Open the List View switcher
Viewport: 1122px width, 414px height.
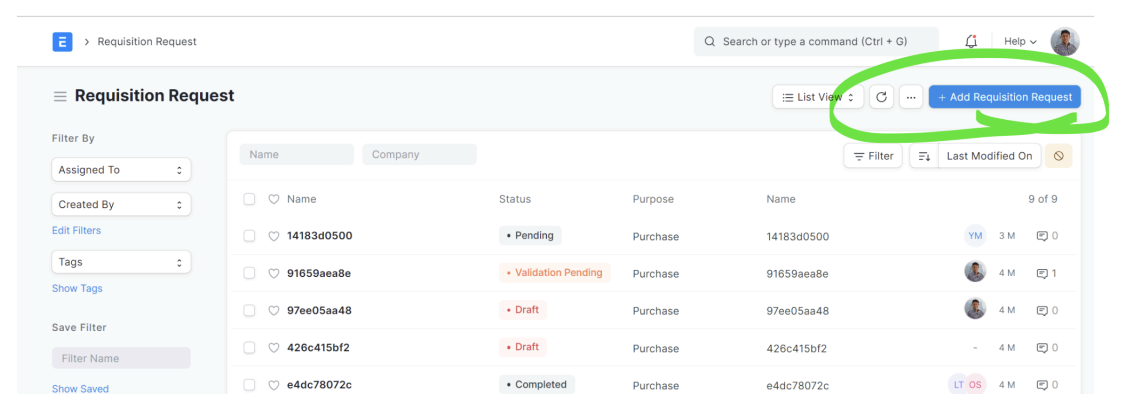[818, 97]
